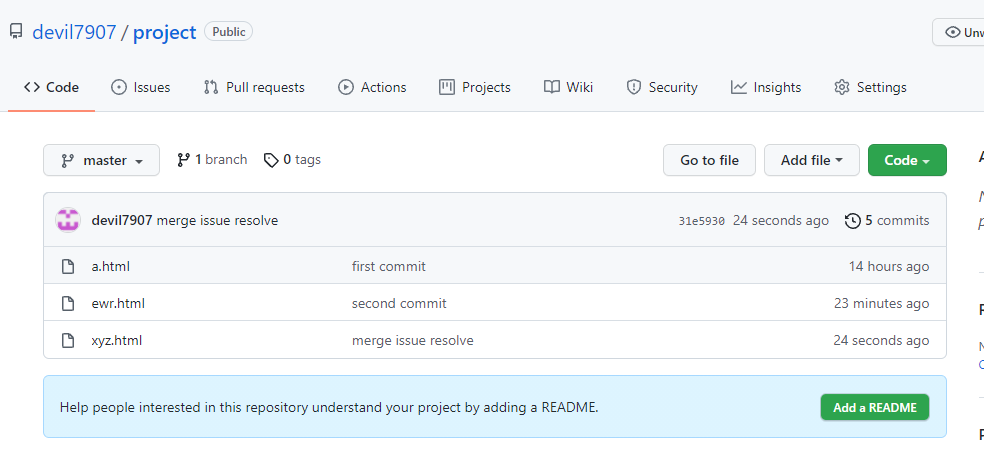Click the Actions play icon
Image resolution: width=984 pixels, height=455 pixels.
click(346, 87)
